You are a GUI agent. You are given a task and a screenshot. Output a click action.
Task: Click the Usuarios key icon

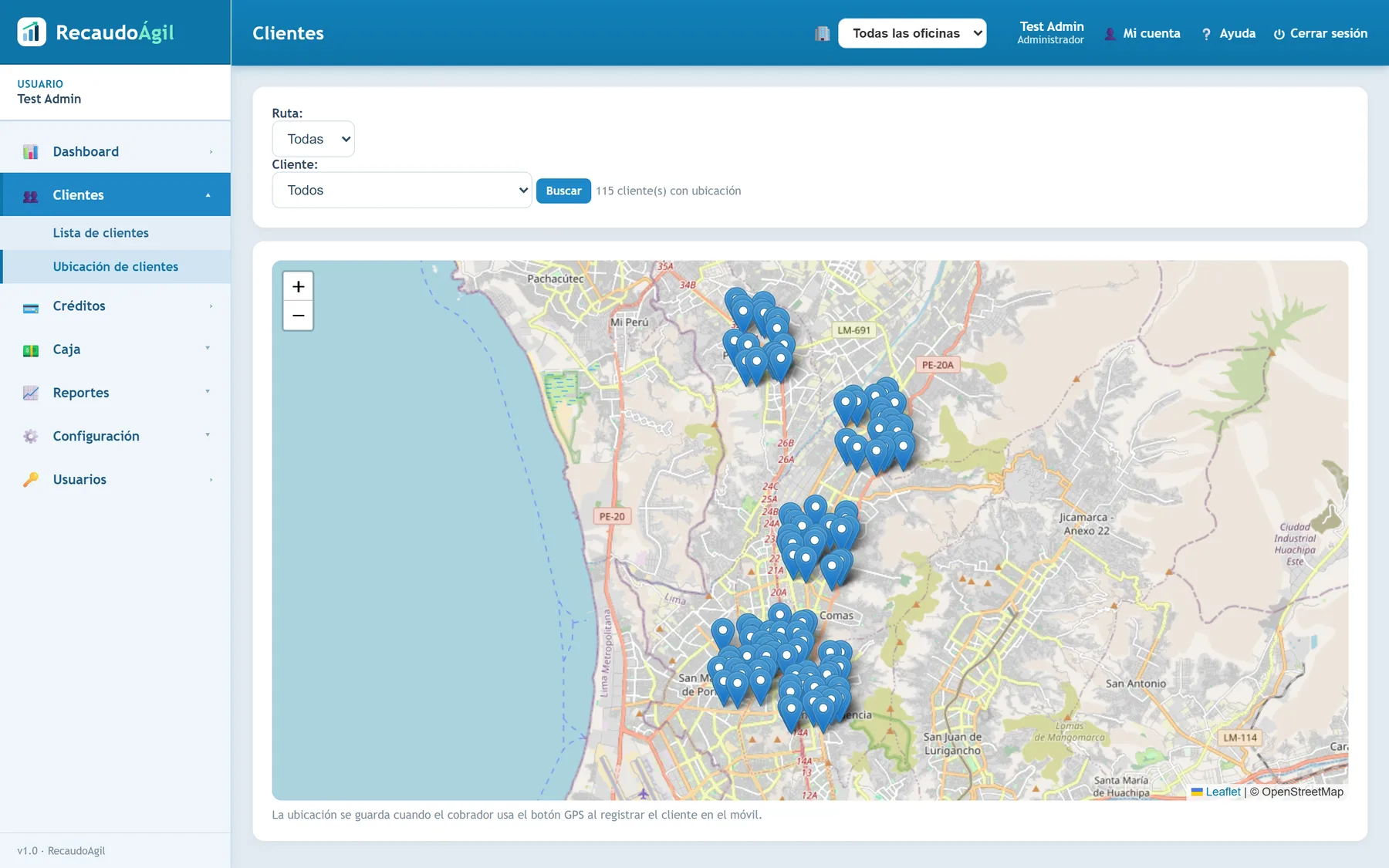pyautogui.click(x=31, y=479)
